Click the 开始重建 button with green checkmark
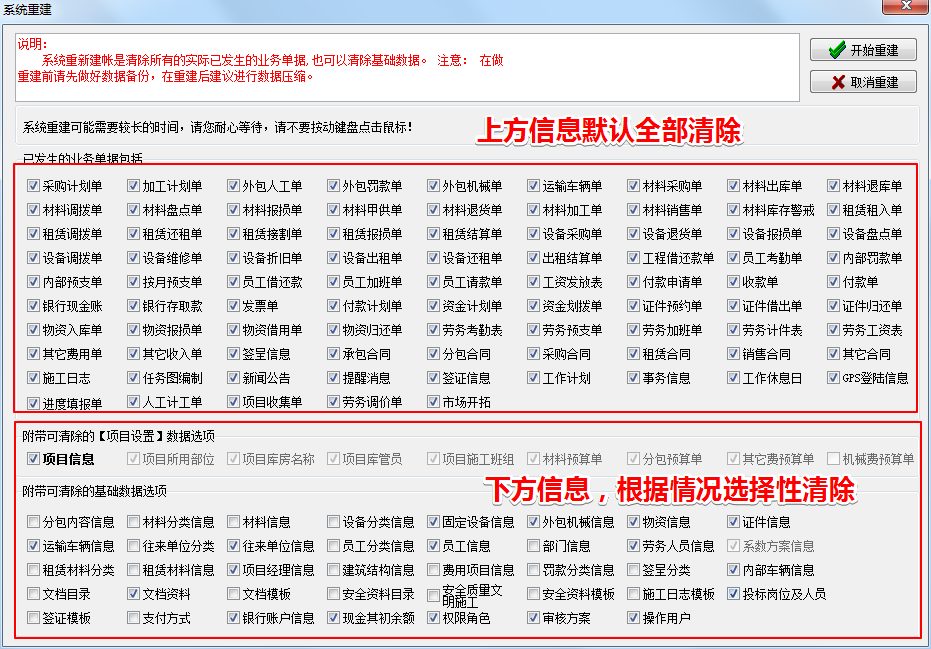The height and width of the screenshot is (649, 931). click(x=863, y=50)
